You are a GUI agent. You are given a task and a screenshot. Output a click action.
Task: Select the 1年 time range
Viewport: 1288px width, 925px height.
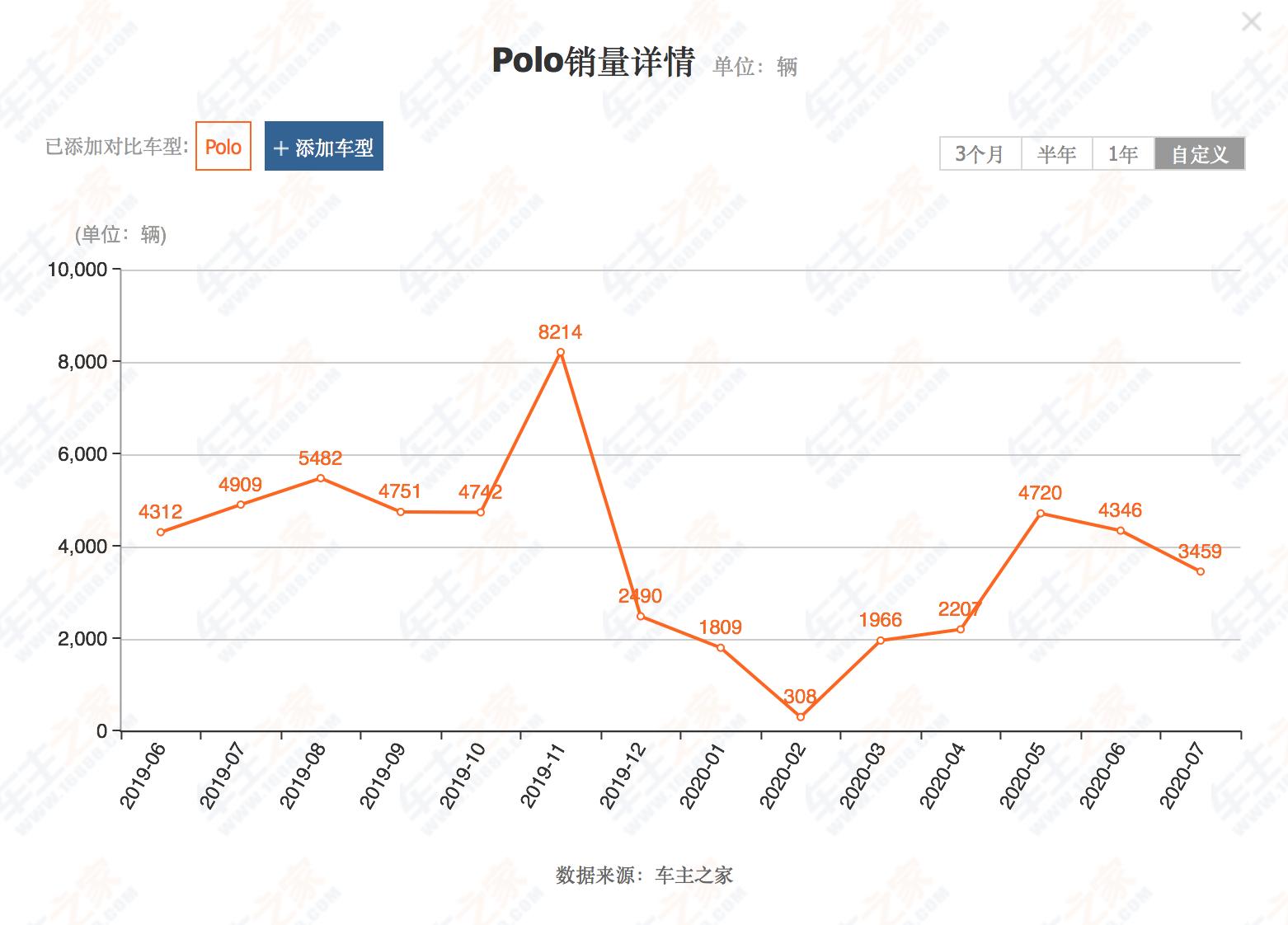(x=1123, y=154)
